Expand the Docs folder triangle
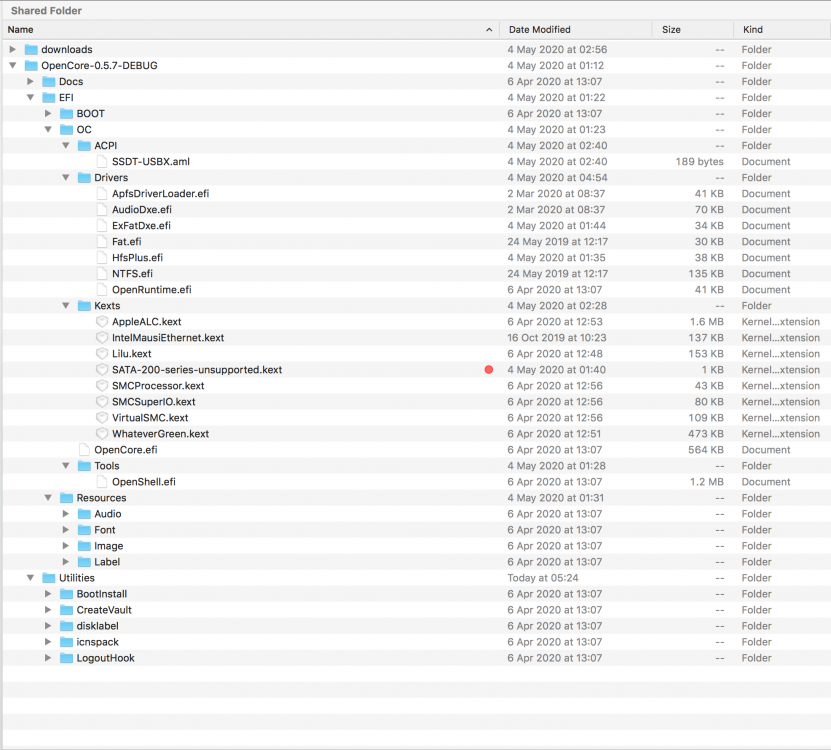This screenshot has width=831, height=750. coord(30,81)
